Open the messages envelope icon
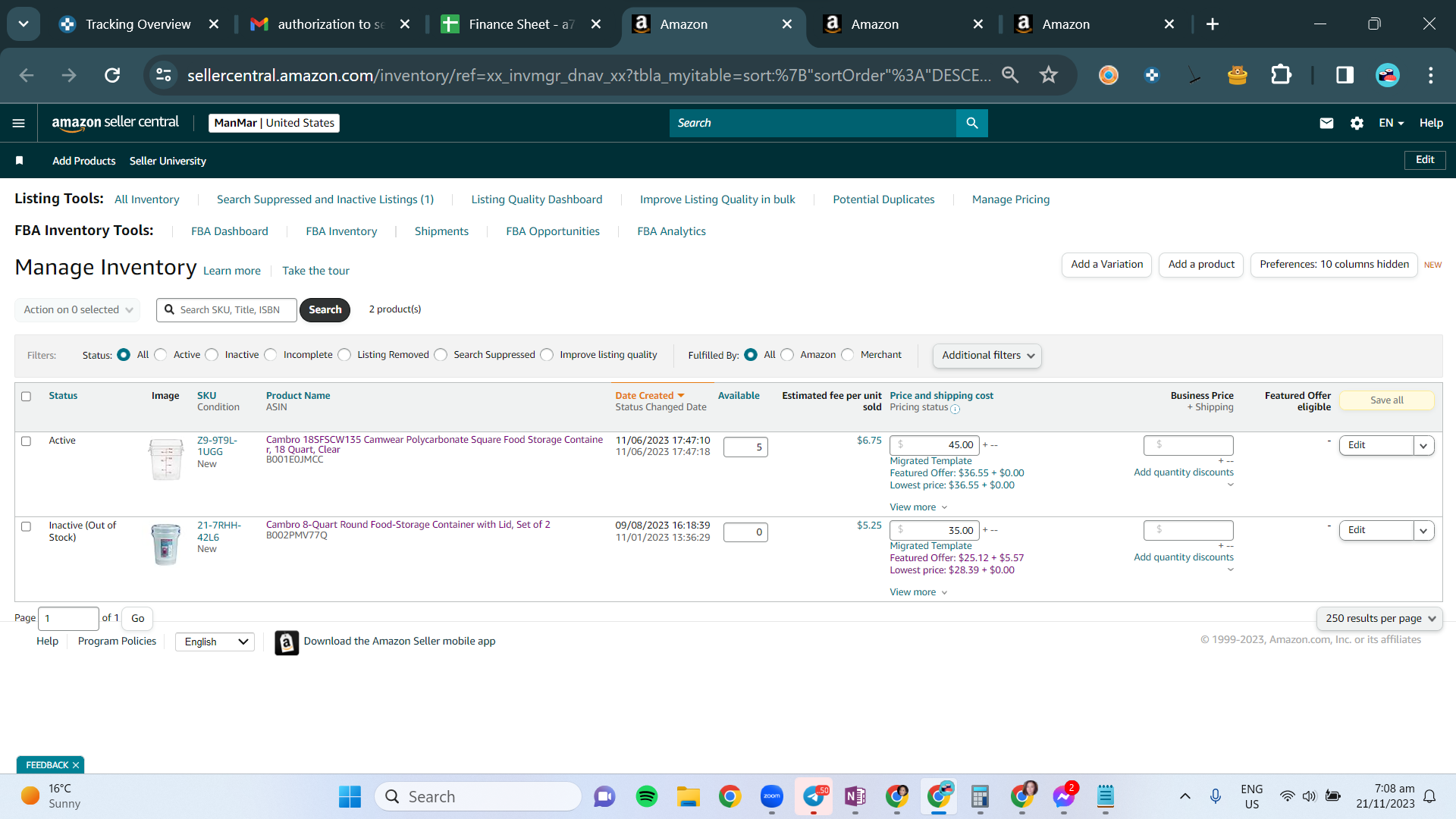Viewport: 1456px width, 819px height. coord(1326,123)
